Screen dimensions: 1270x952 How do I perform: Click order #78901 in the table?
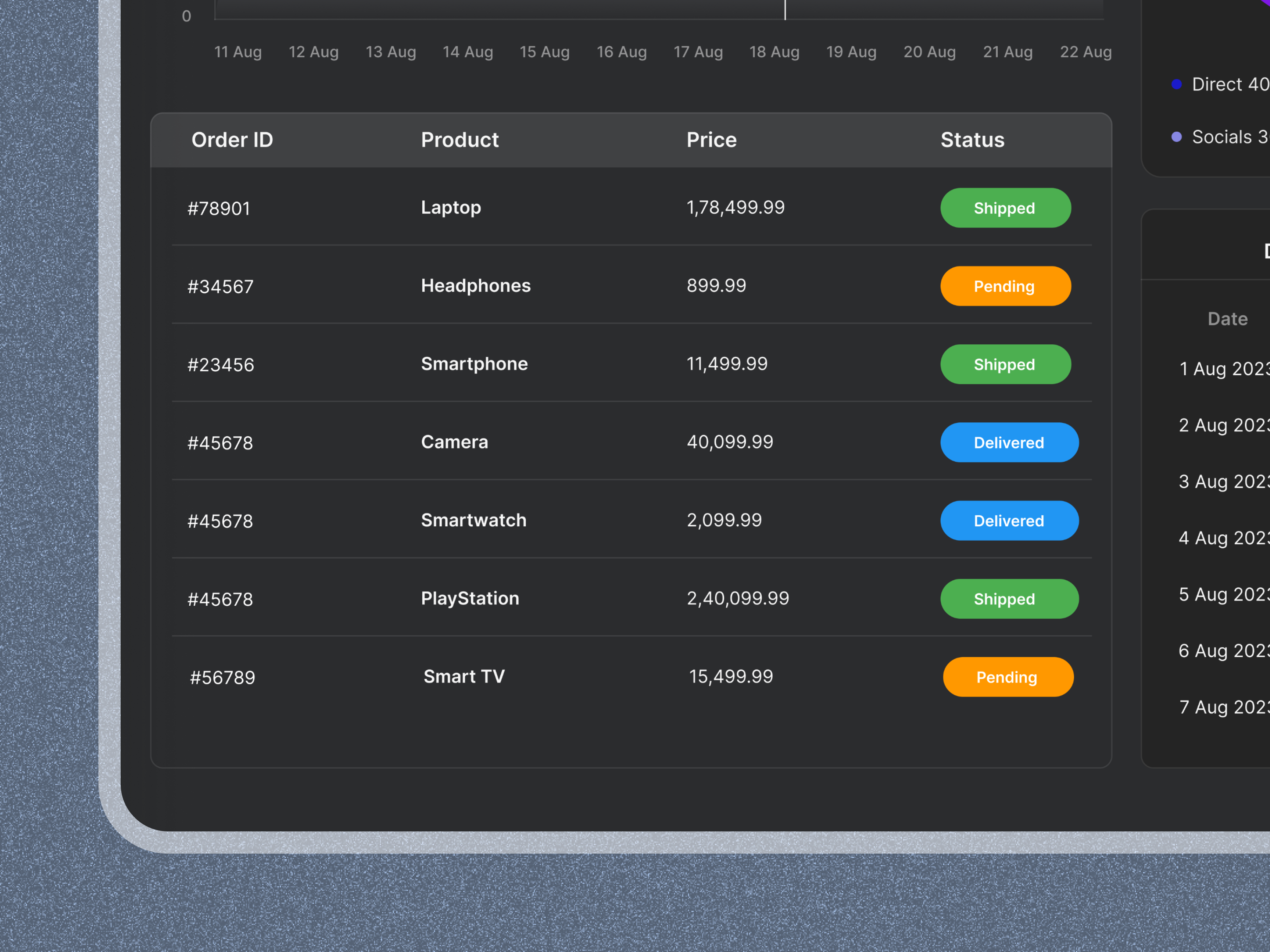pos(219,208)
